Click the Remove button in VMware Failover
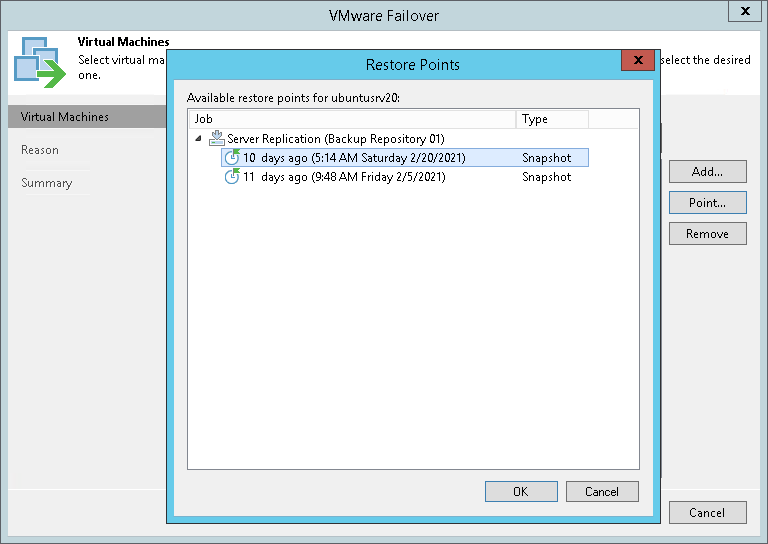Screen dimensions: 768x544 pyautogui.click(x=708, y=234)
